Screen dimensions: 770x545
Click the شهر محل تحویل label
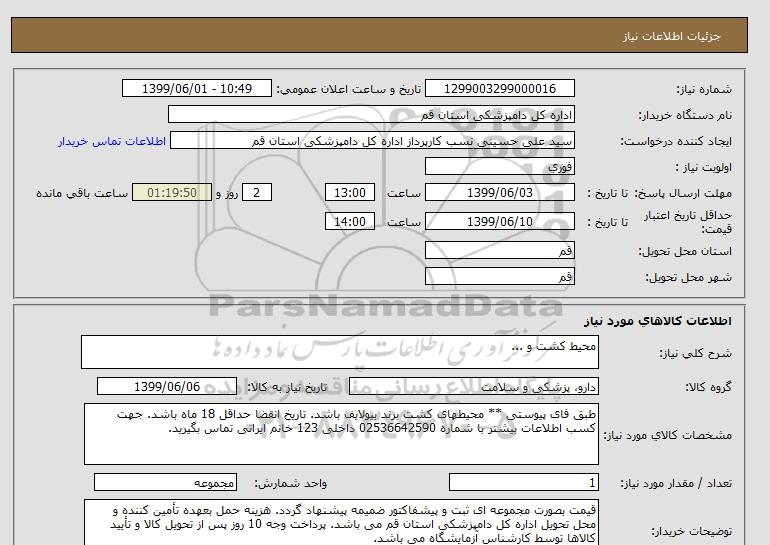click(688, 277)
